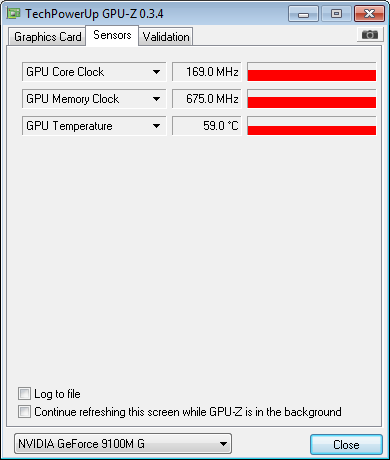390x460 pixels.
Task: Click the Close button
Action: [346, 445]
